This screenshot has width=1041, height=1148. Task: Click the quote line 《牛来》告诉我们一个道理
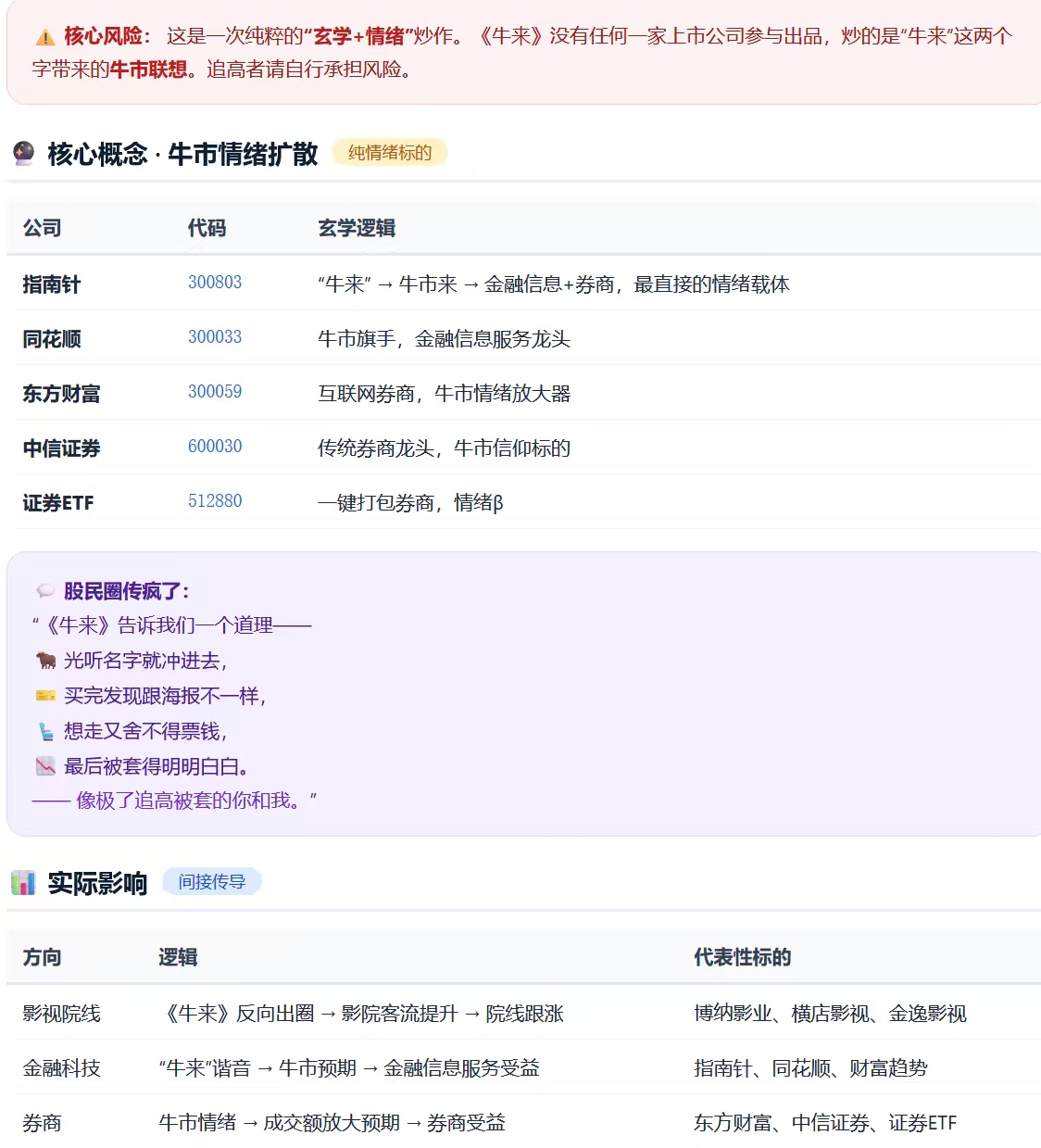tap(172, 625)
